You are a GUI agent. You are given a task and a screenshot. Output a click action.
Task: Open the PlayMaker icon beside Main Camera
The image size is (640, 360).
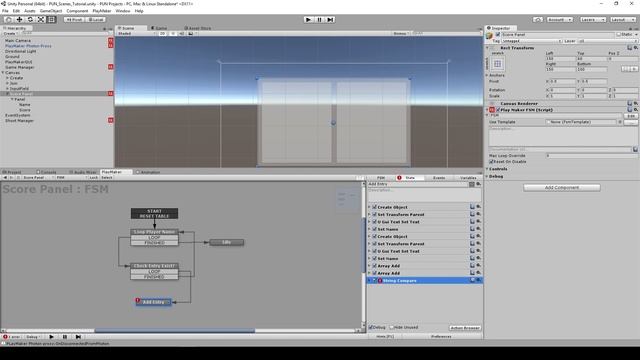pos(111,40)
